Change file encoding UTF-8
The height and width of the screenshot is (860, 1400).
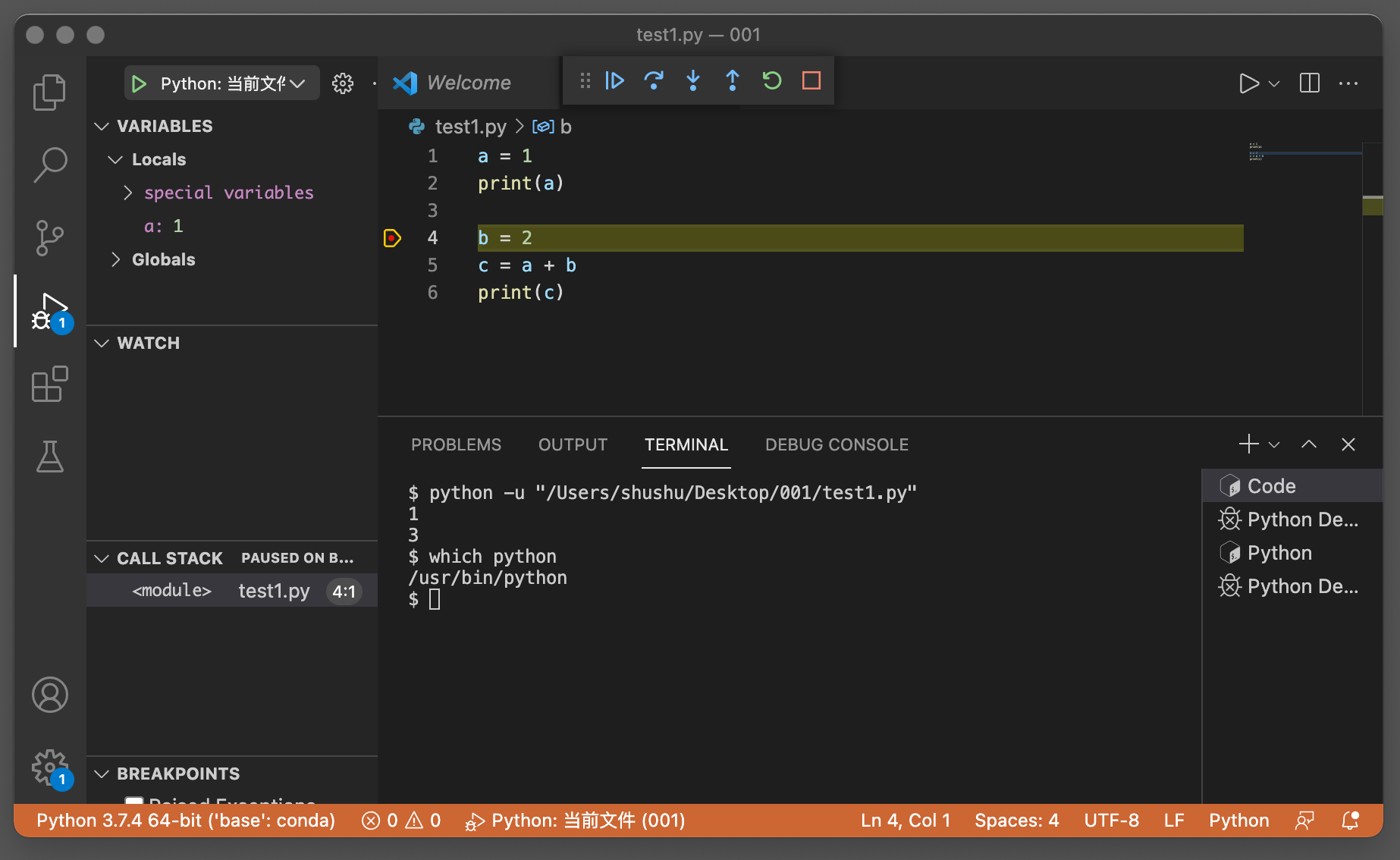click(1111, 821)
